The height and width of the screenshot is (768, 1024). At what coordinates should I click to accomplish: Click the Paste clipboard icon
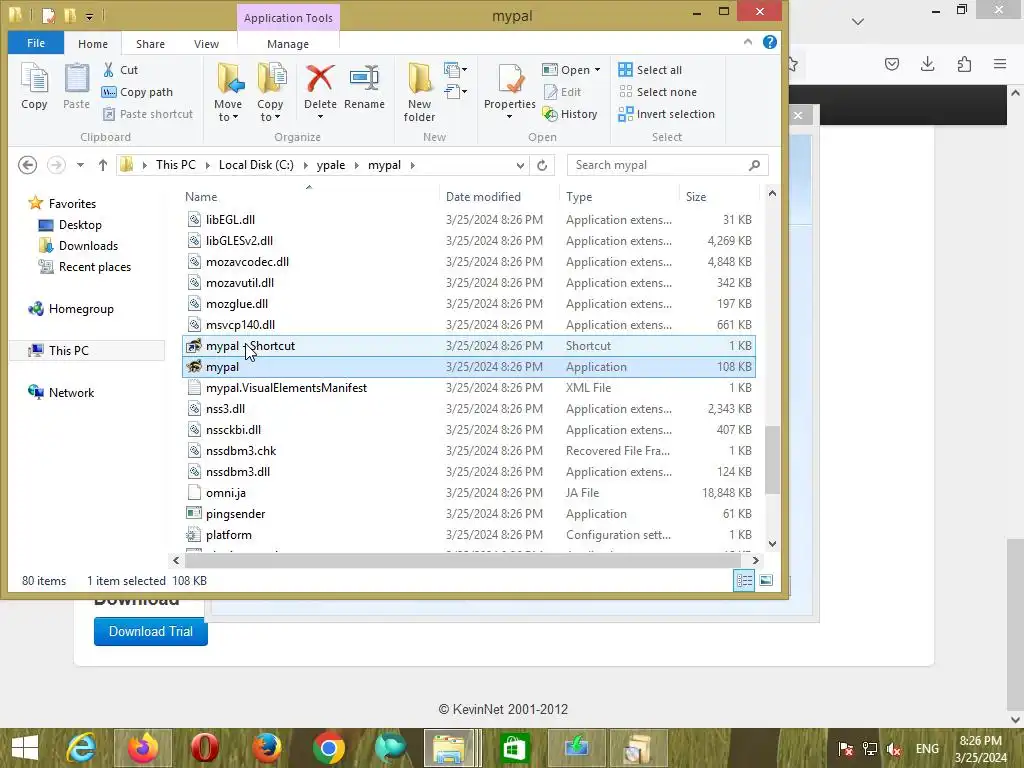click(76, 87)
